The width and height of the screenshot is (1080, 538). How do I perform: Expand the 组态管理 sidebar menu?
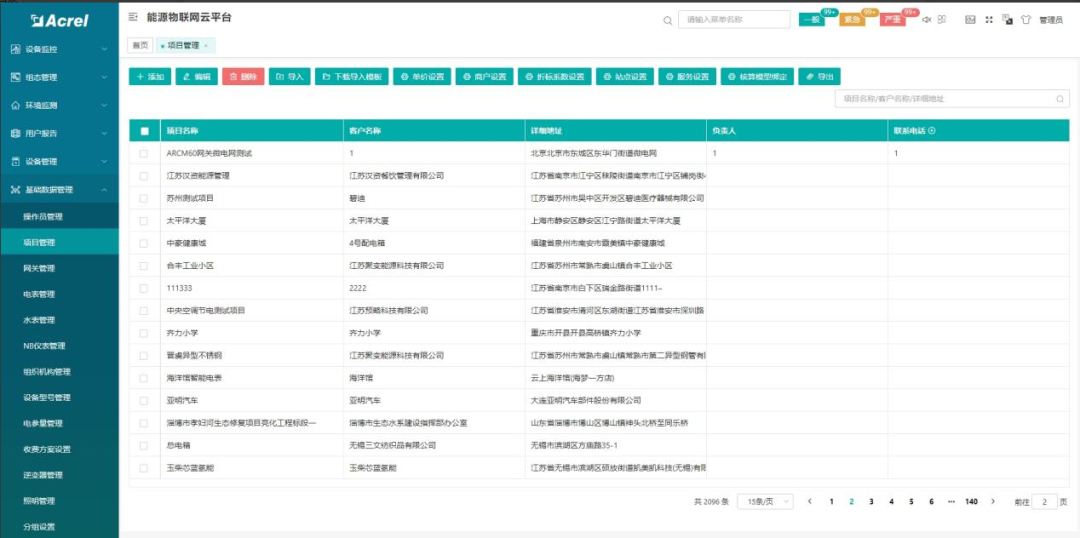pyautogui.click(x=59, y=78)
